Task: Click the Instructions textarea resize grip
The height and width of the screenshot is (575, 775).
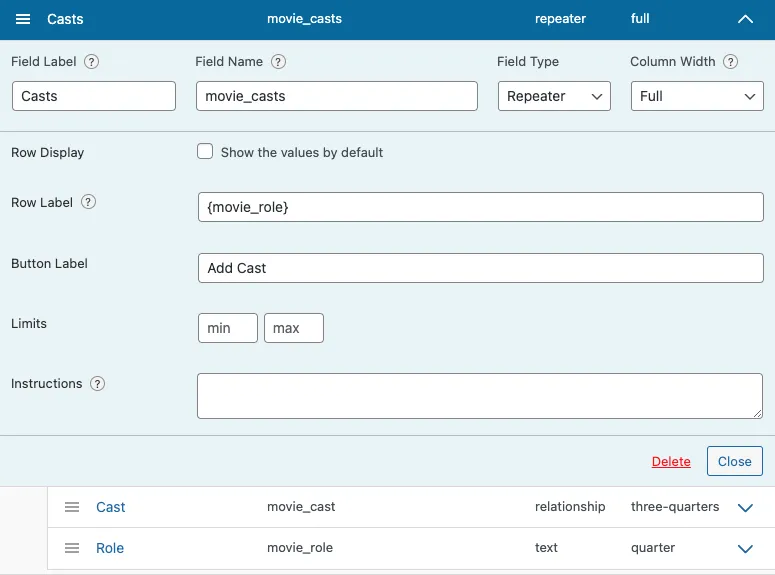Action: coord(757,413)
